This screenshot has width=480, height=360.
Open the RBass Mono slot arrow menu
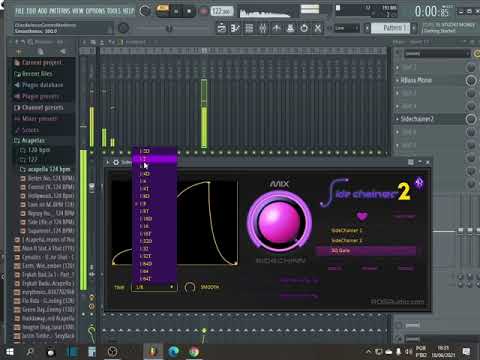coord(397,80)
